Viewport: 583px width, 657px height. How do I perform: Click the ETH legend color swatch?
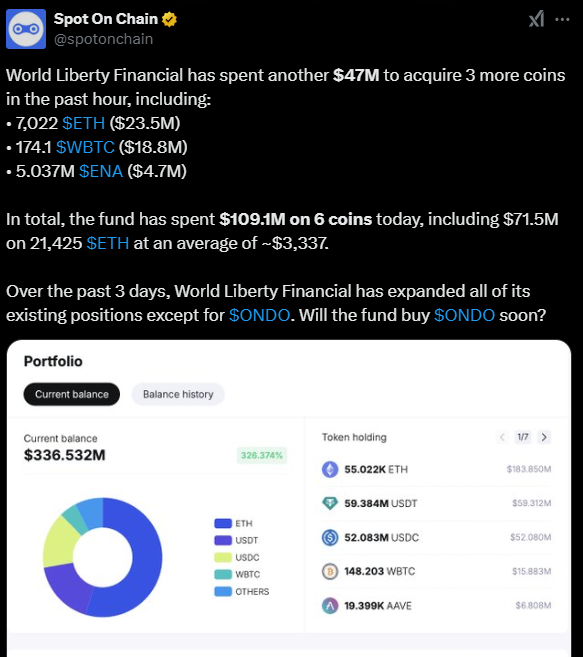point(223,523)
